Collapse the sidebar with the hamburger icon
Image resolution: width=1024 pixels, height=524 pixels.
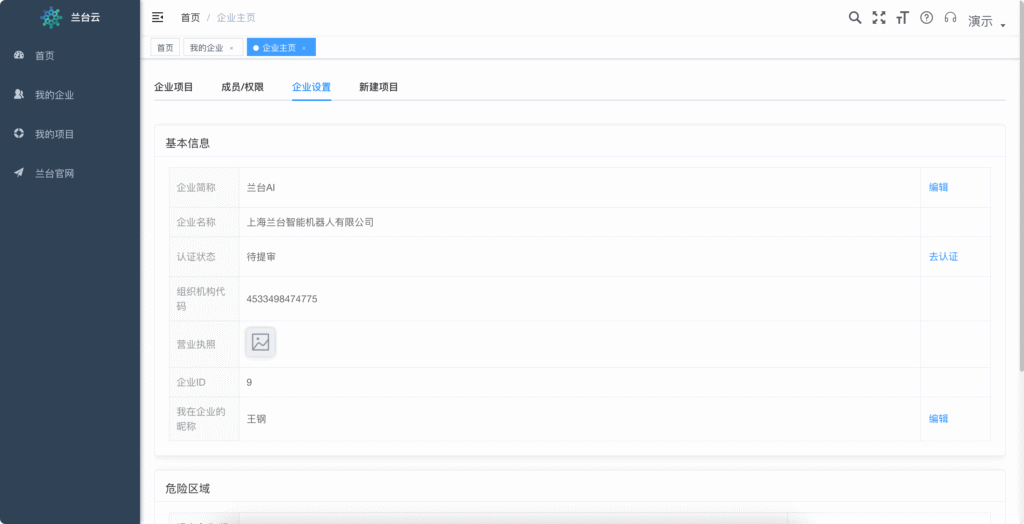click(157, 17)
